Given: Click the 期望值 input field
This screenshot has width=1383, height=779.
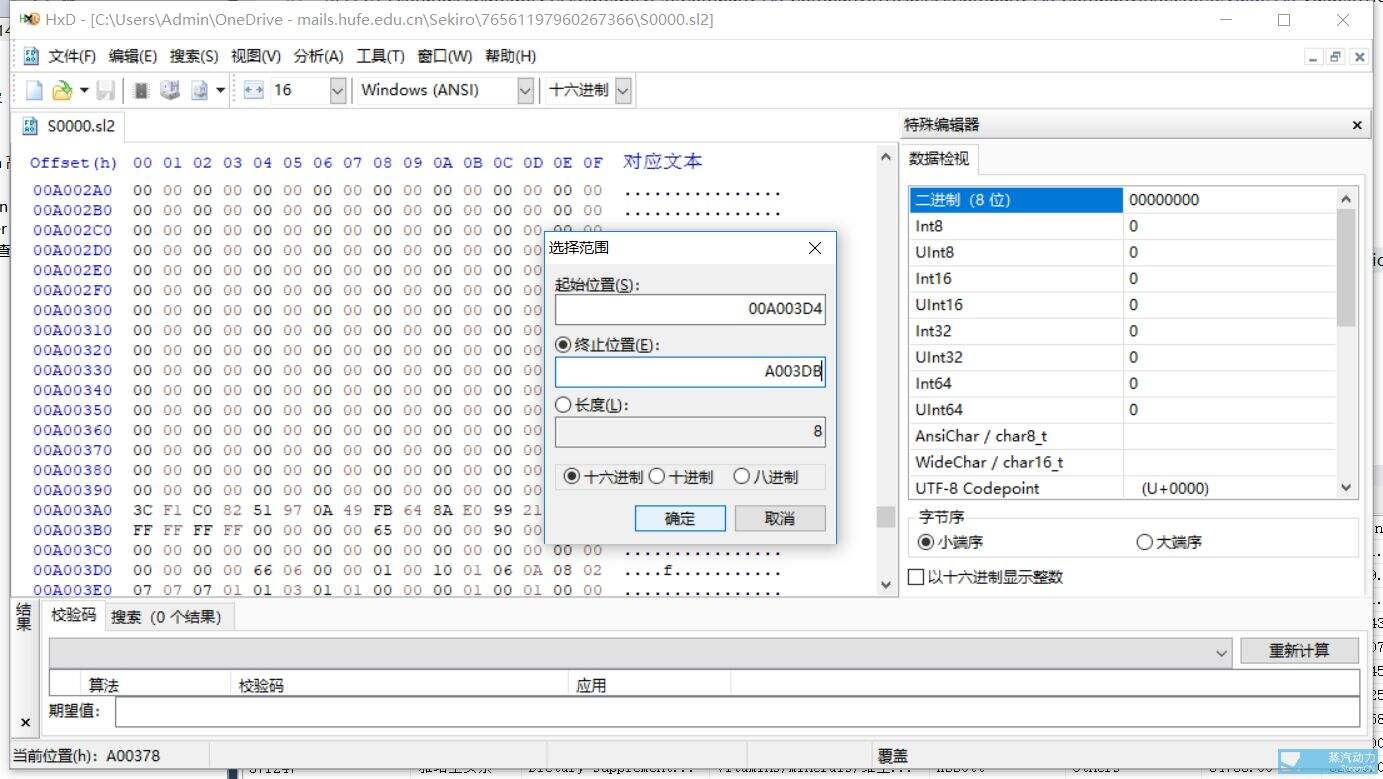Looking at the screenshot, I should 737,711.
